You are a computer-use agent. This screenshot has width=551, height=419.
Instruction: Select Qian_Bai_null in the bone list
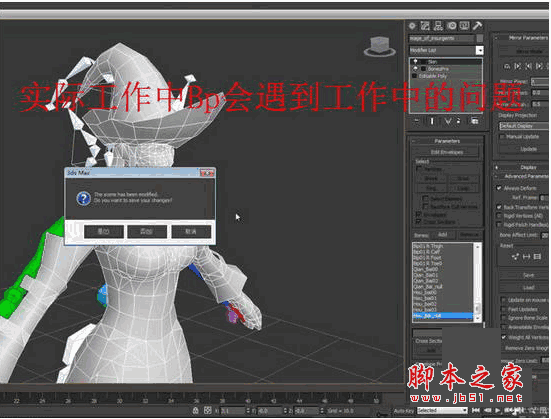pyautogui.click(x=443, y=286)
